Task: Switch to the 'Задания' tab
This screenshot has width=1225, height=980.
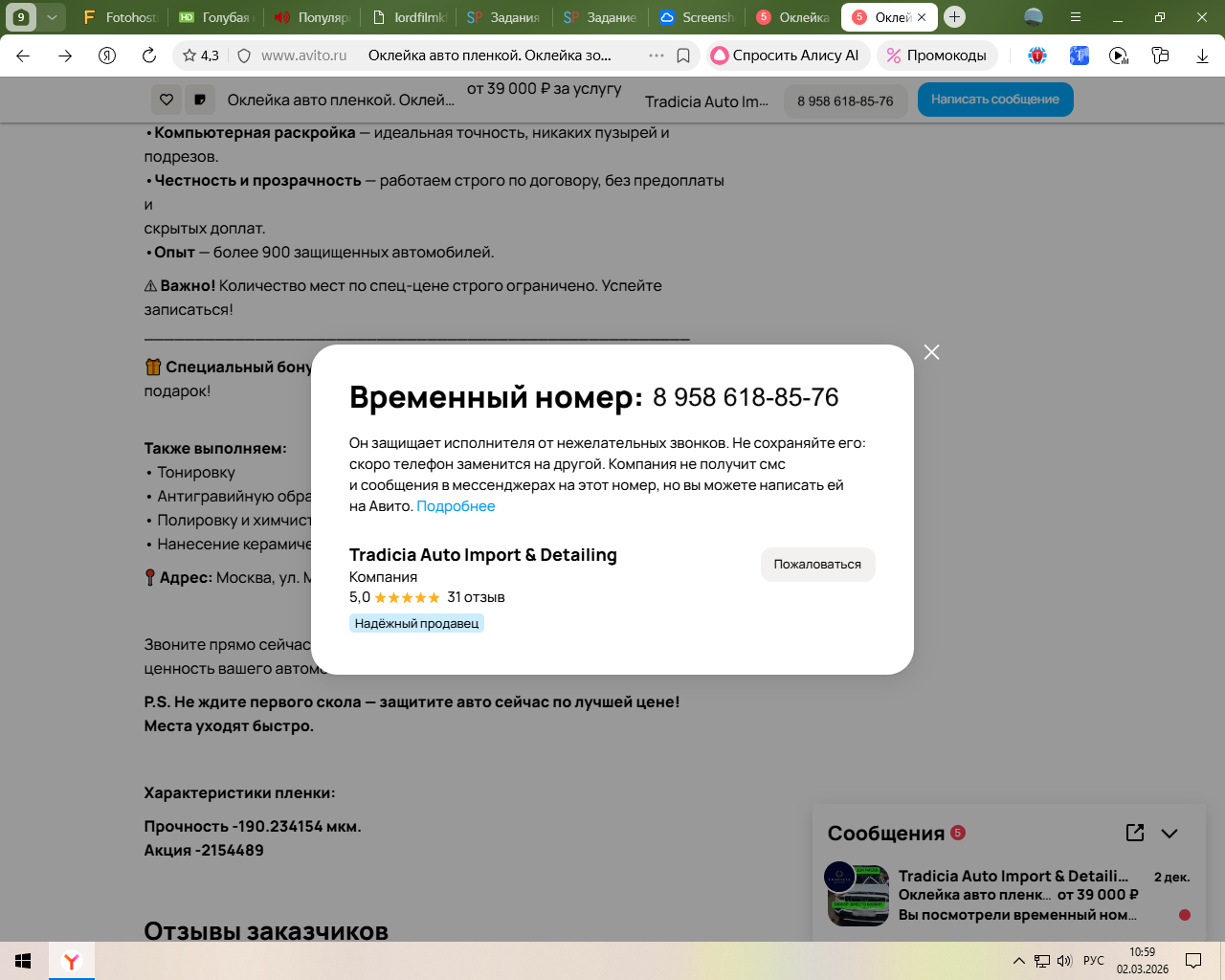Action: [503, 17]
